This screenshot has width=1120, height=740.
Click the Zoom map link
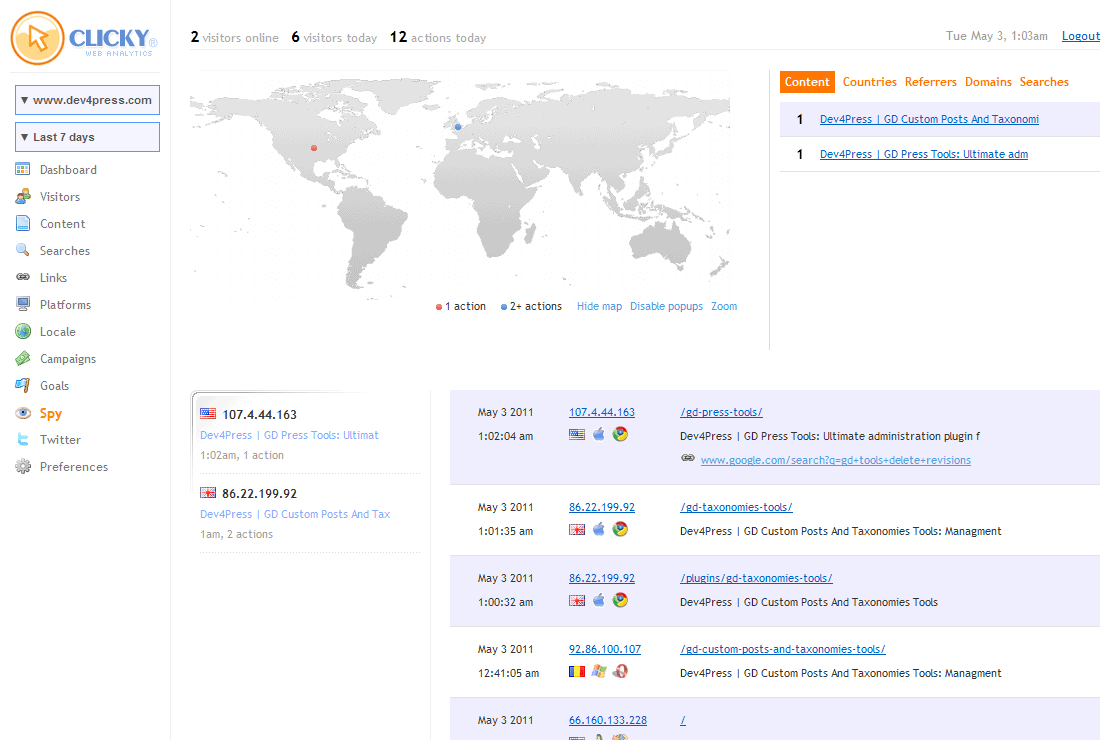[x=724, y=306]
